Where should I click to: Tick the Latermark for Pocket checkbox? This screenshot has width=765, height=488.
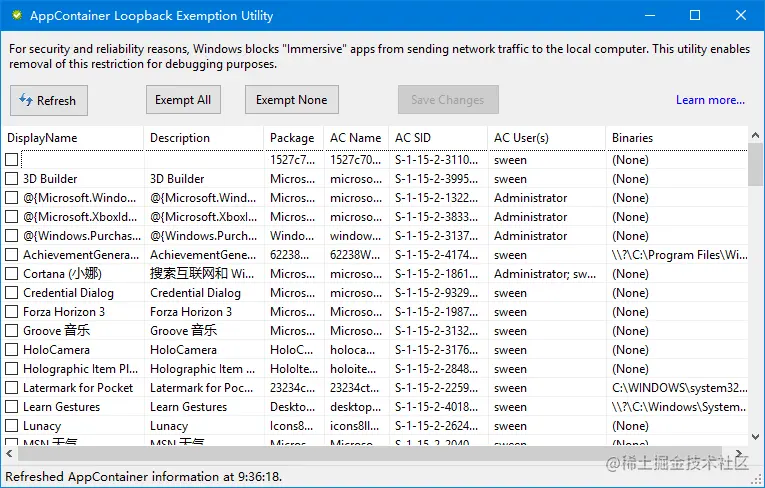pyautogui.click(x=12, y=388)
